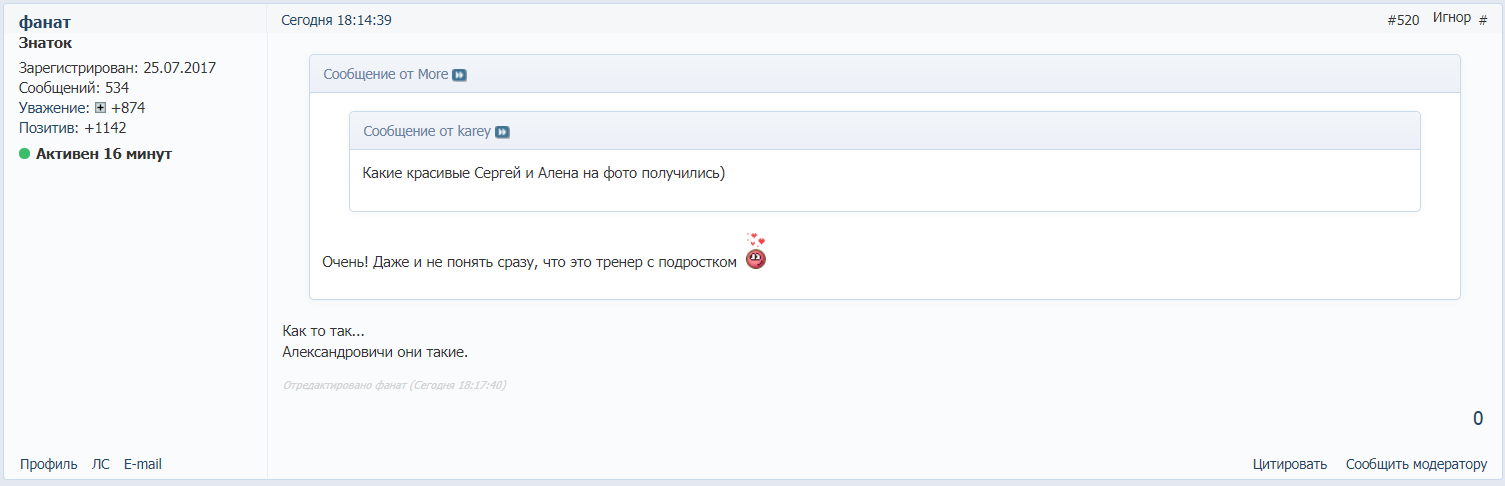The height and width of the screenshot is (486, 1505).
Task: Ignore this user via Игнор link
Action: pos(1451,17)
